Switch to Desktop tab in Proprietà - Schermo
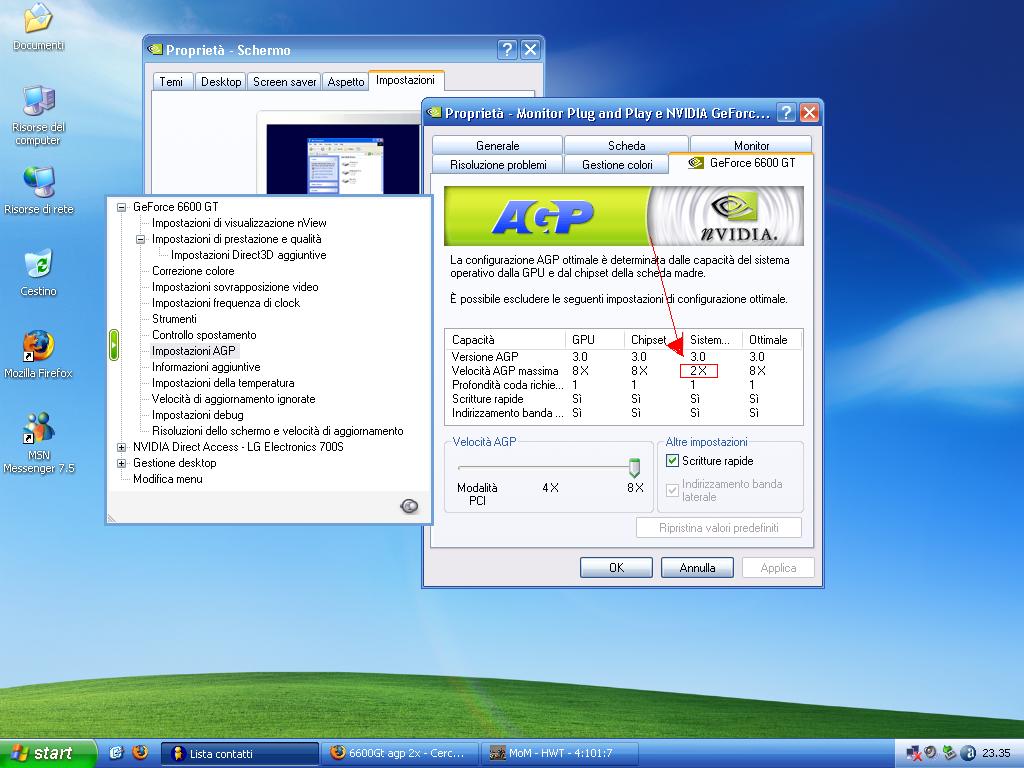 coord(221,82)
